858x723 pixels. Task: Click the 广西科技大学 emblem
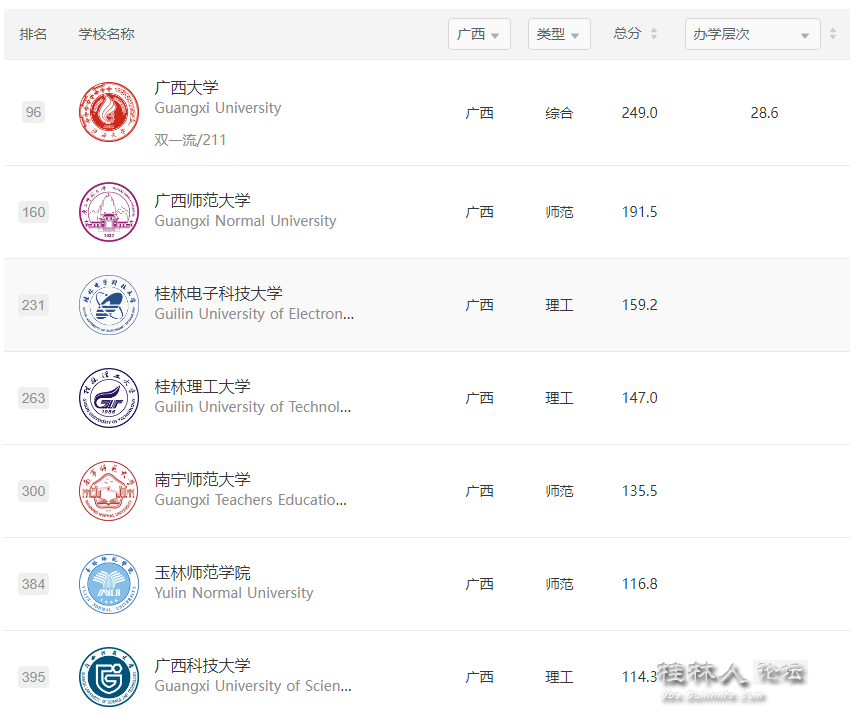pos(109,677)
